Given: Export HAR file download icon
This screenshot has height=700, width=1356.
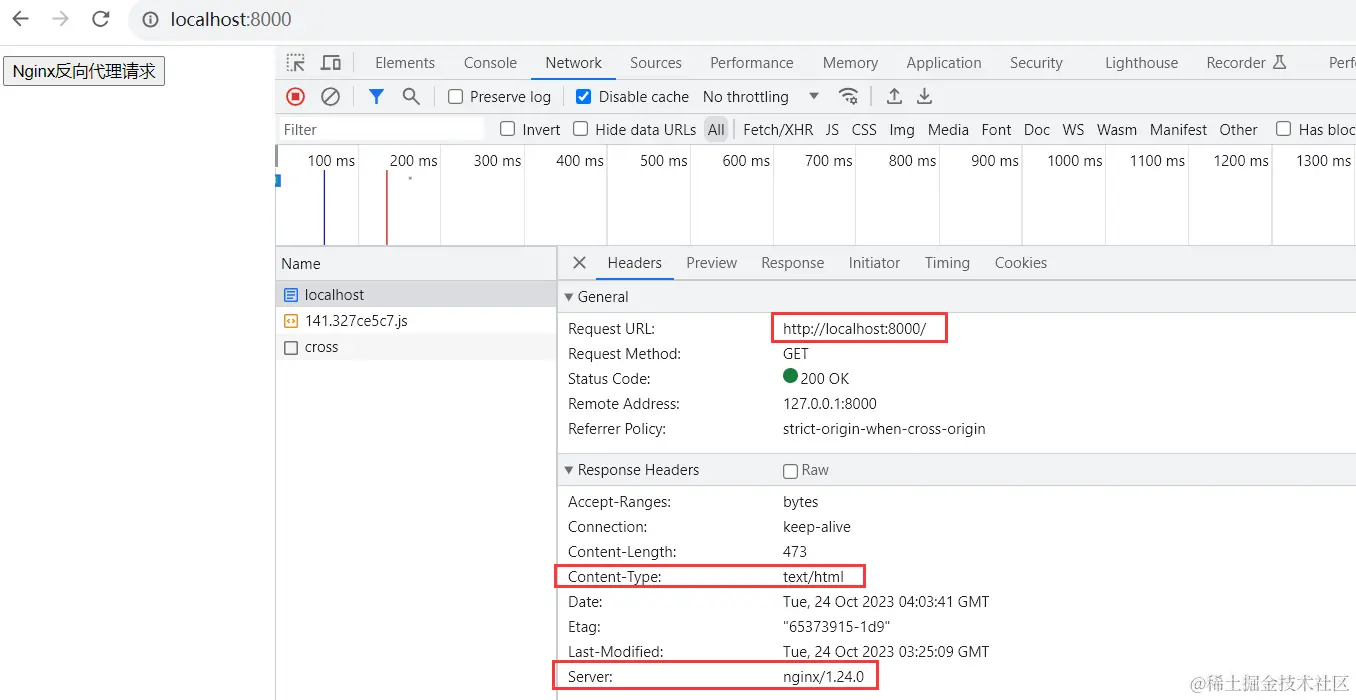Looking at the screenshot, I should 924,97.
